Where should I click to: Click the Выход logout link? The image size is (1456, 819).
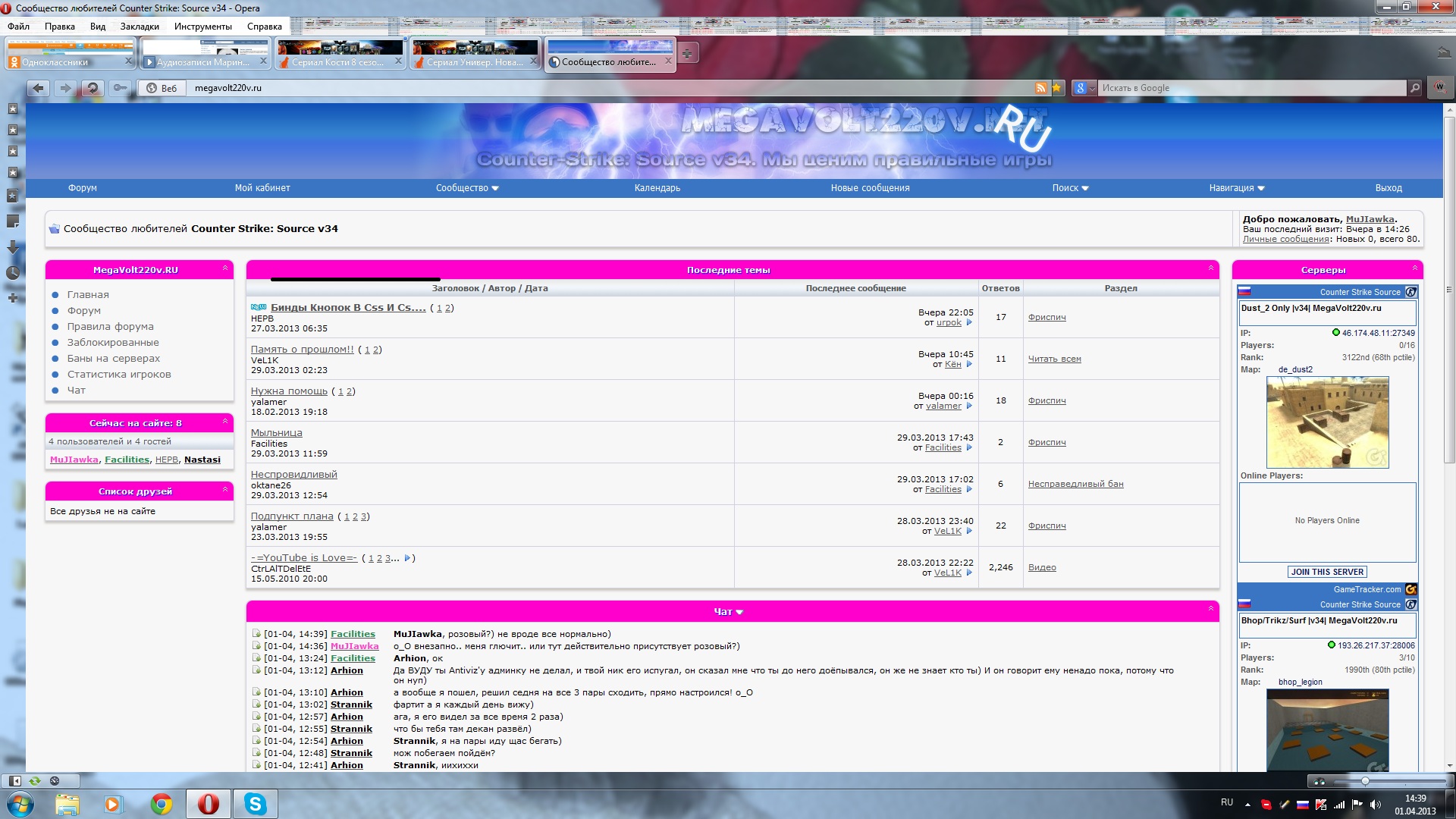click(1389, 188)
